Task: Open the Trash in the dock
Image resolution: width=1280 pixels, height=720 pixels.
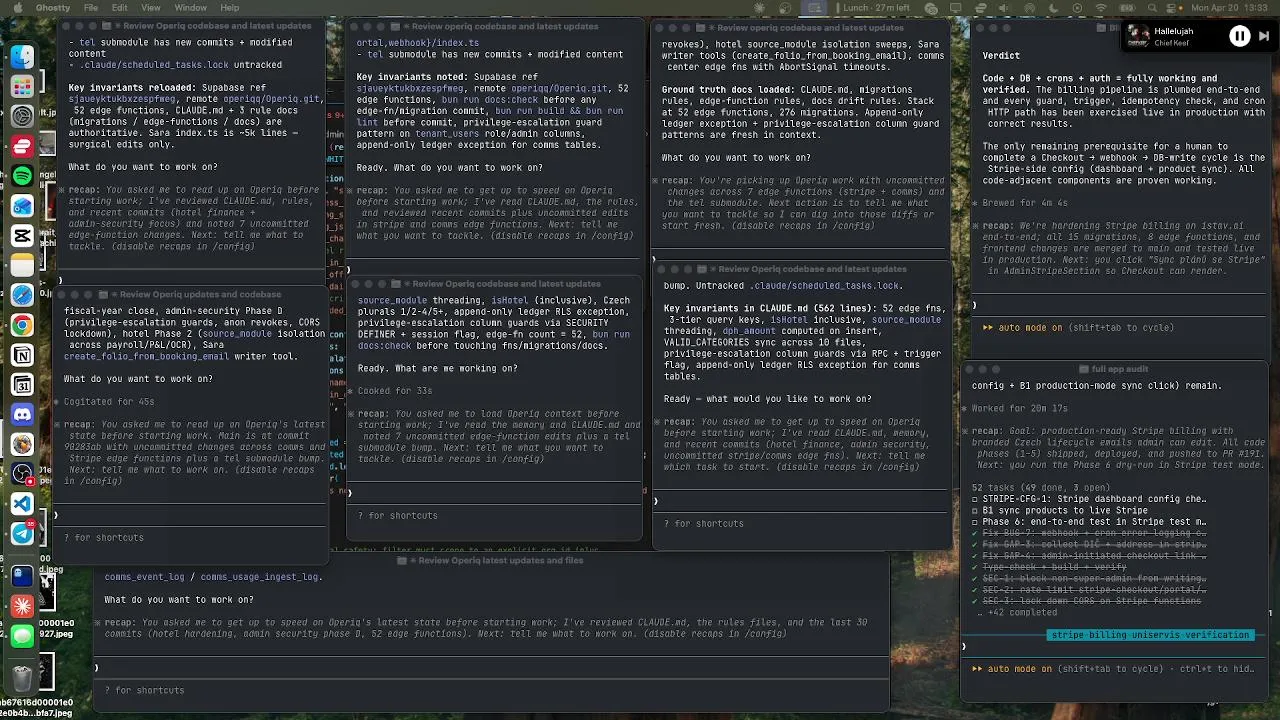Action: tap(22, 678)
